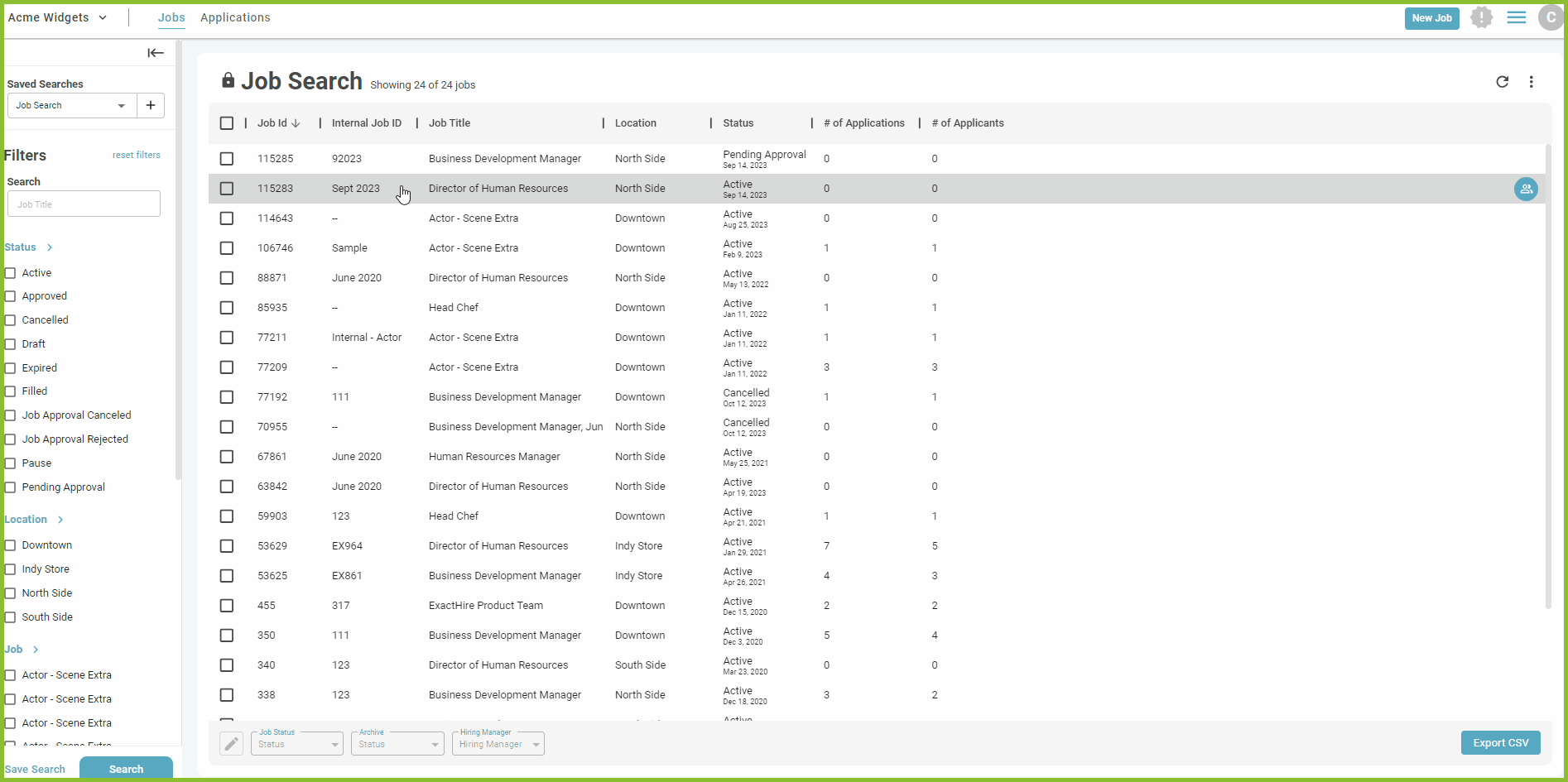Viewport: 1568px width, 782px height.
Task: Click the Job Title search field
Action: 84,204
